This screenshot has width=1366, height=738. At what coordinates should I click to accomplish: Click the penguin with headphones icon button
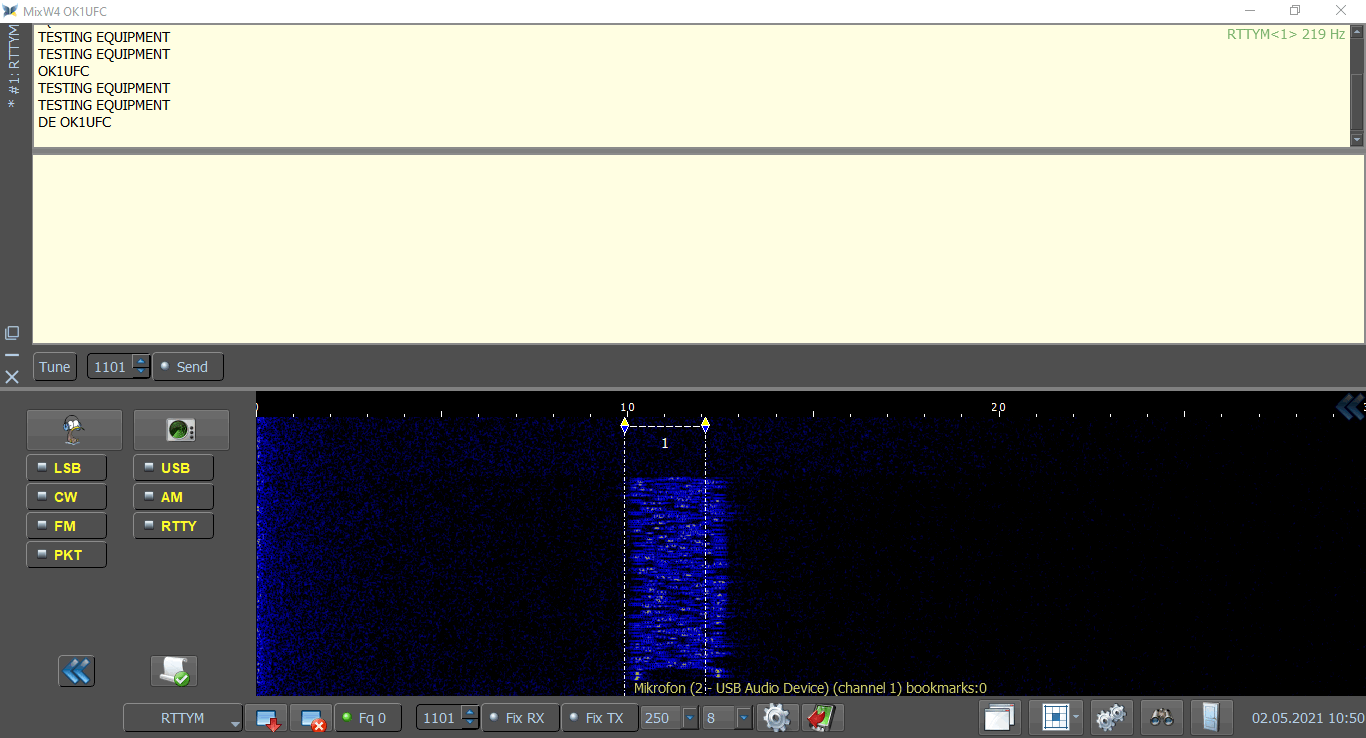click(74, 430)
